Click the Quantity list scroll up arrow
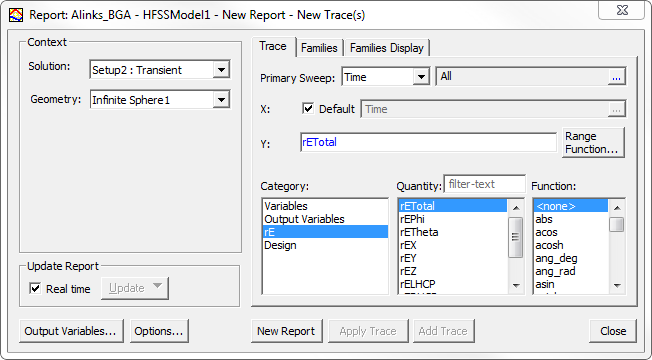 516,207
